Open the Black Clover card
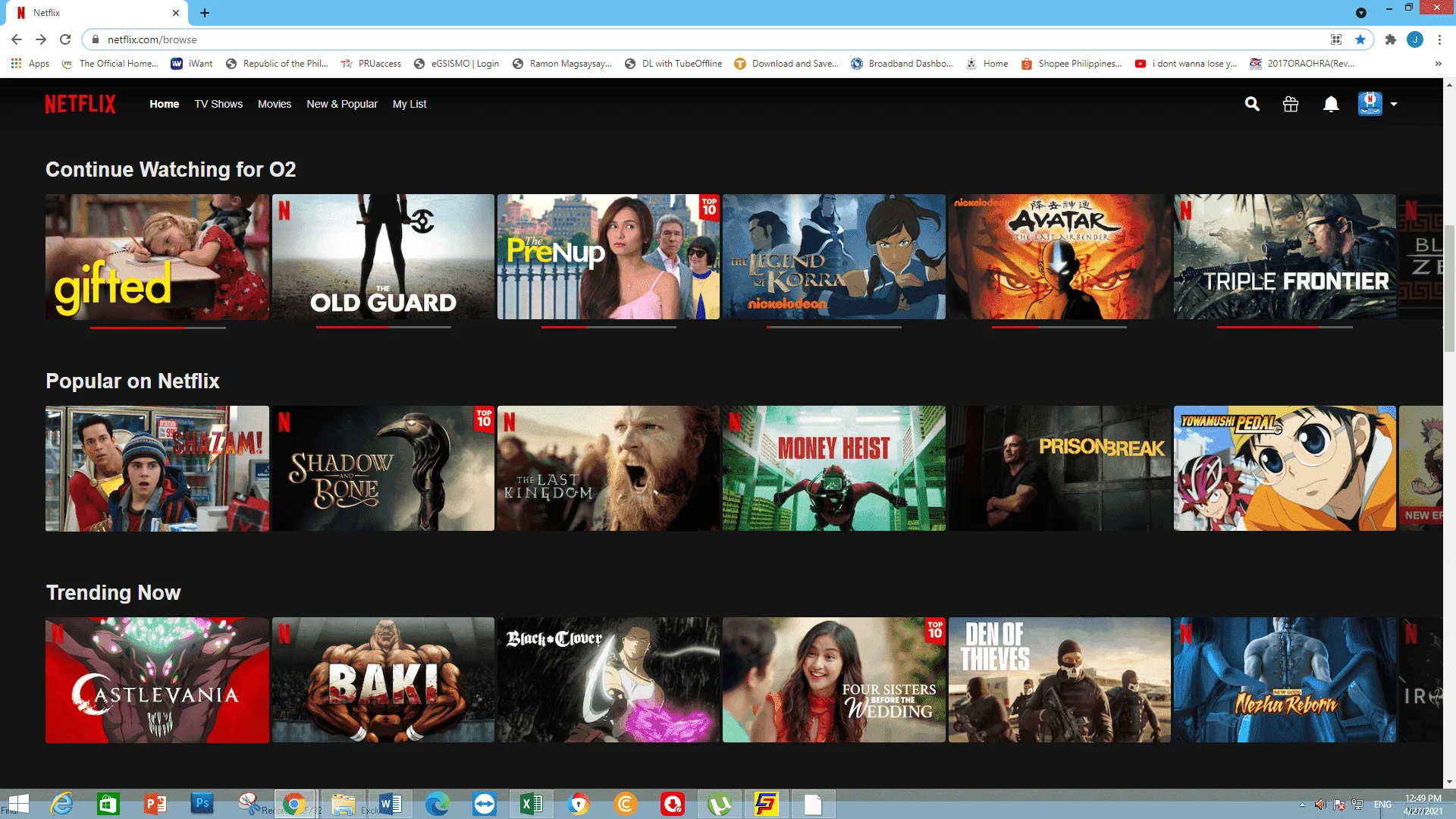The height and width of the screenshot is (819, 1456). point(608,679)
